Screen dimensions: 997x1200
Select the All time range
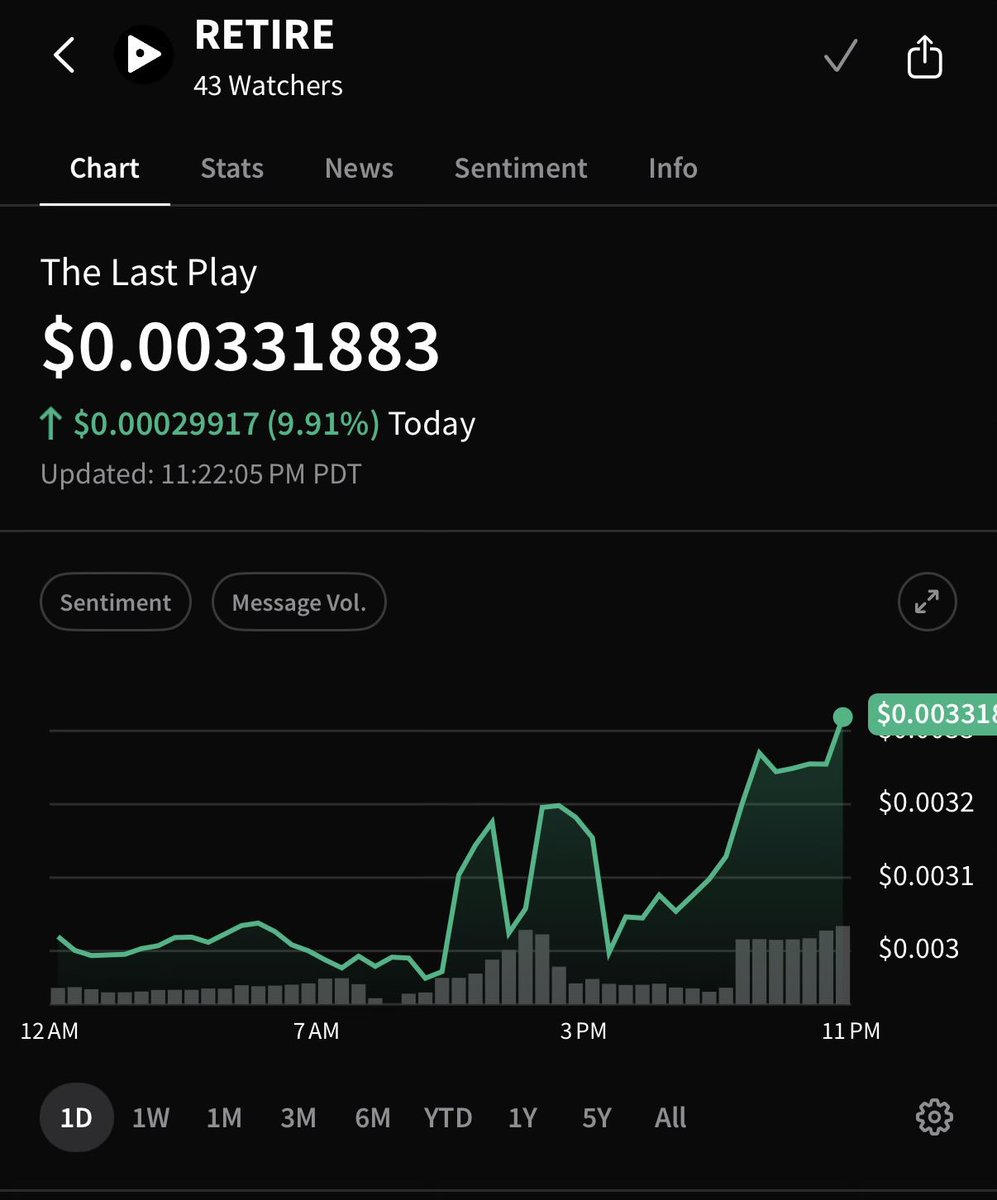(x=670, y=1117)
